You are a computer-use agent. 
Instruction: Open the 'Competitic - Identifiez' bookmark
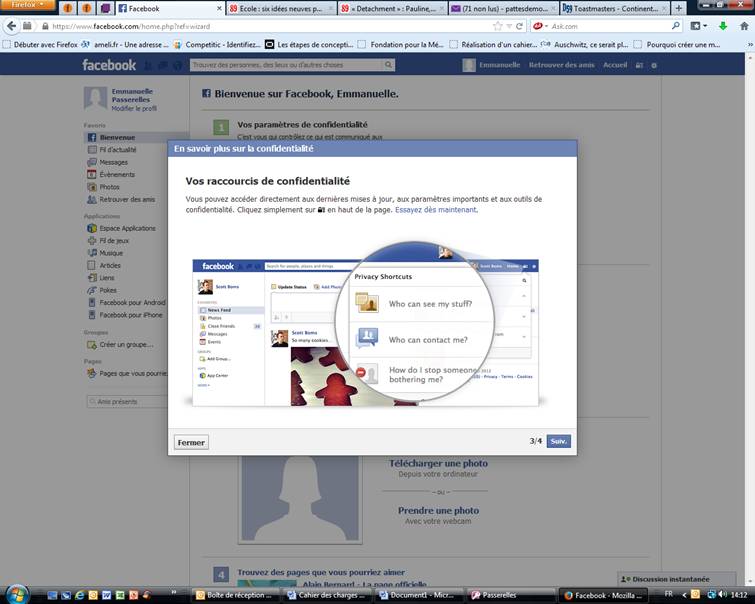click(x=217, y=45)
